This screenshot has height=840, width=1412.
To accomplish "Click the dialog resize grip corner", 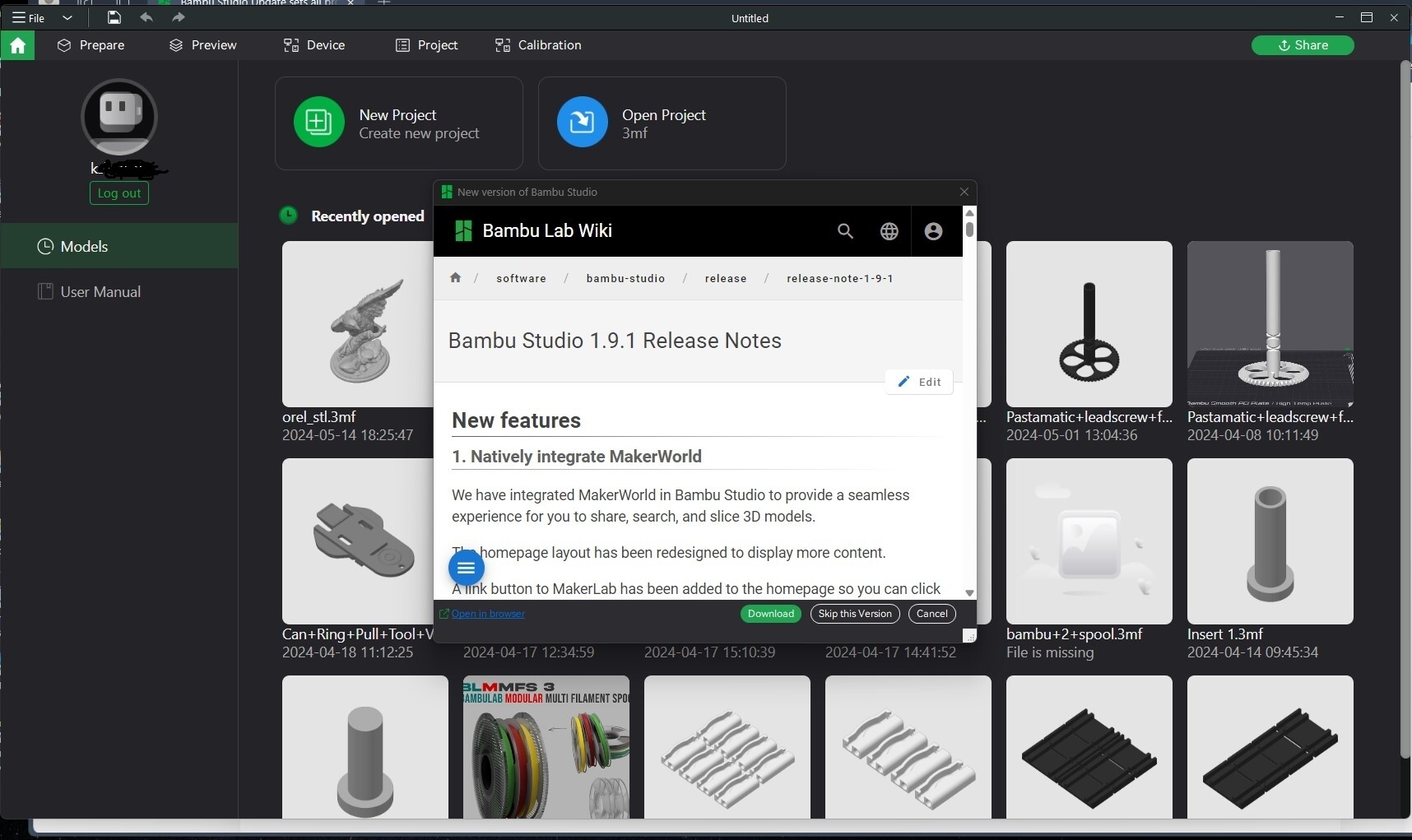I will pyautogui.click(x=969, y=636).
